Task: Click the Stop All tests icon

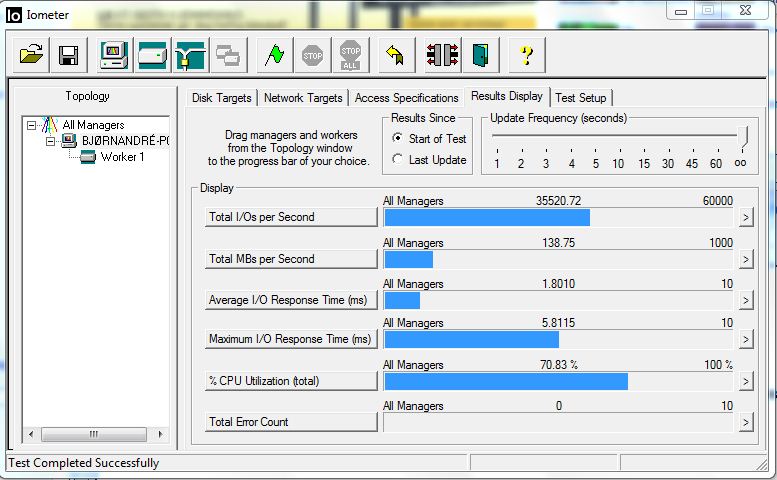Action: point(350,54)
